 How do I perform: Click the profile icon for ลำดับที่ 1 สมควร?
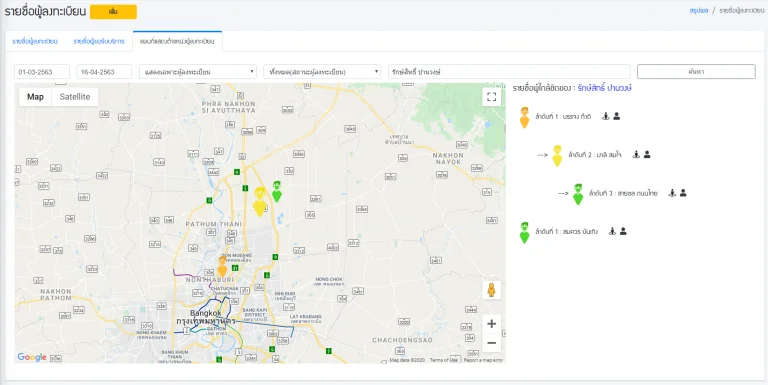[623, 231]
